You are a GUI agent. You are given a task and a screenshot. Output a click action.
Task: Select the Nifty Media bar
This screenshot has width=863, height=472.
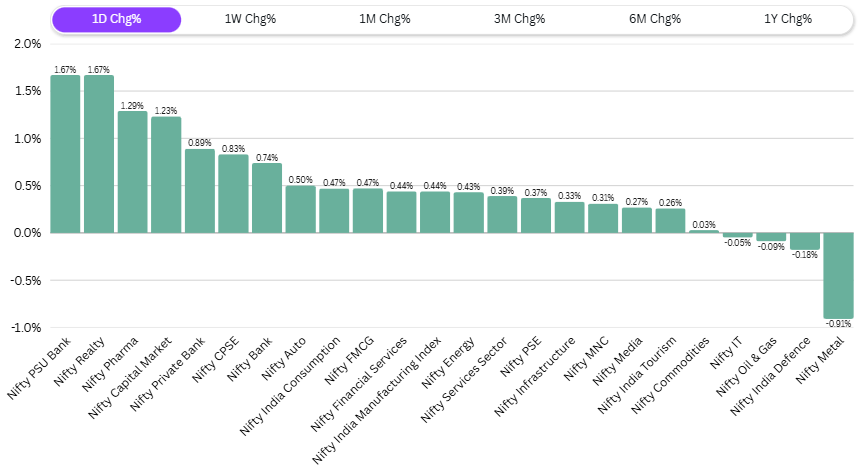pos(637,220)
